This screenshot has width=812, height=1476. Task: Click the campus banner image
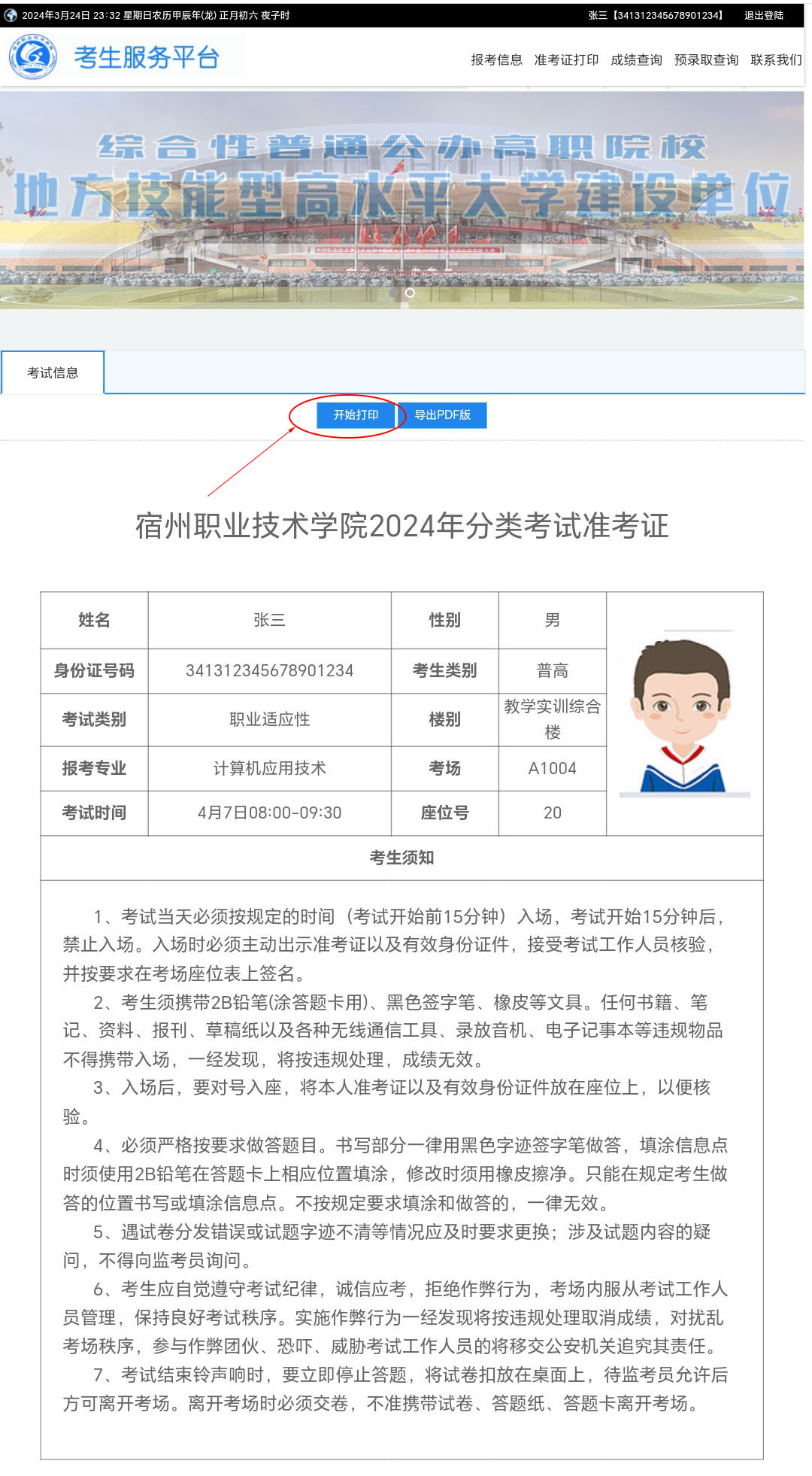pyautogui.click(x=401, y=200)
